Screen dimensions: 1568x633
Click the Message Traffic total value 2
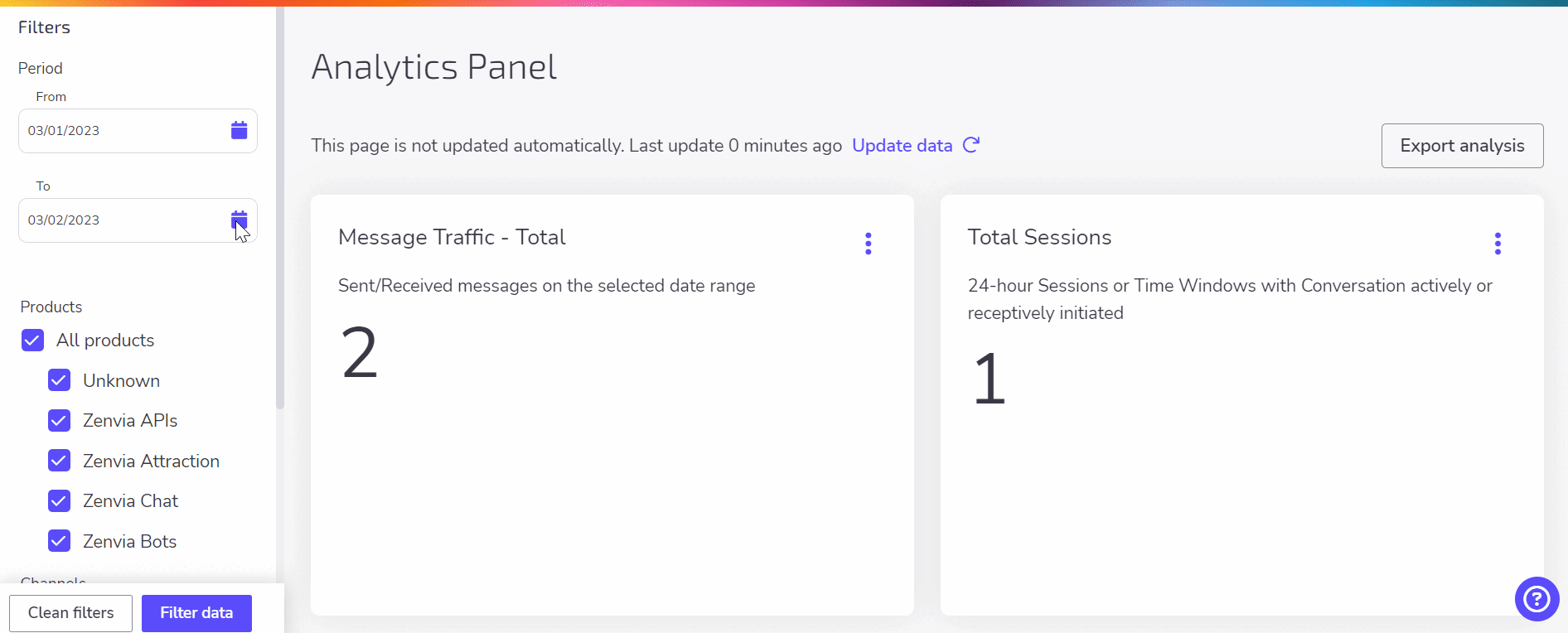click(360, 353)
